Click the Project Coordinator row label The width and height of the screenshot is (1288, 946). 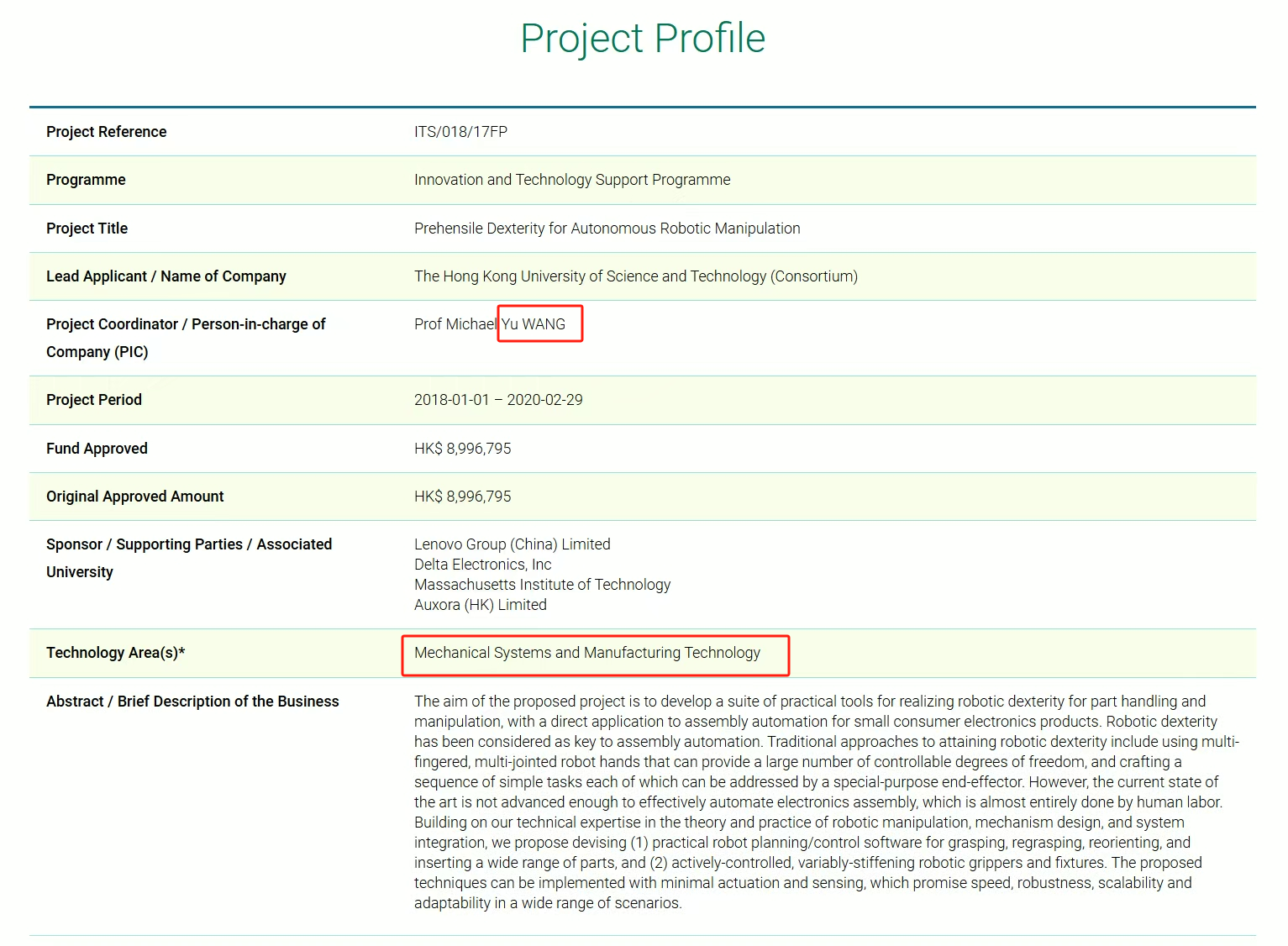point(185,324)
